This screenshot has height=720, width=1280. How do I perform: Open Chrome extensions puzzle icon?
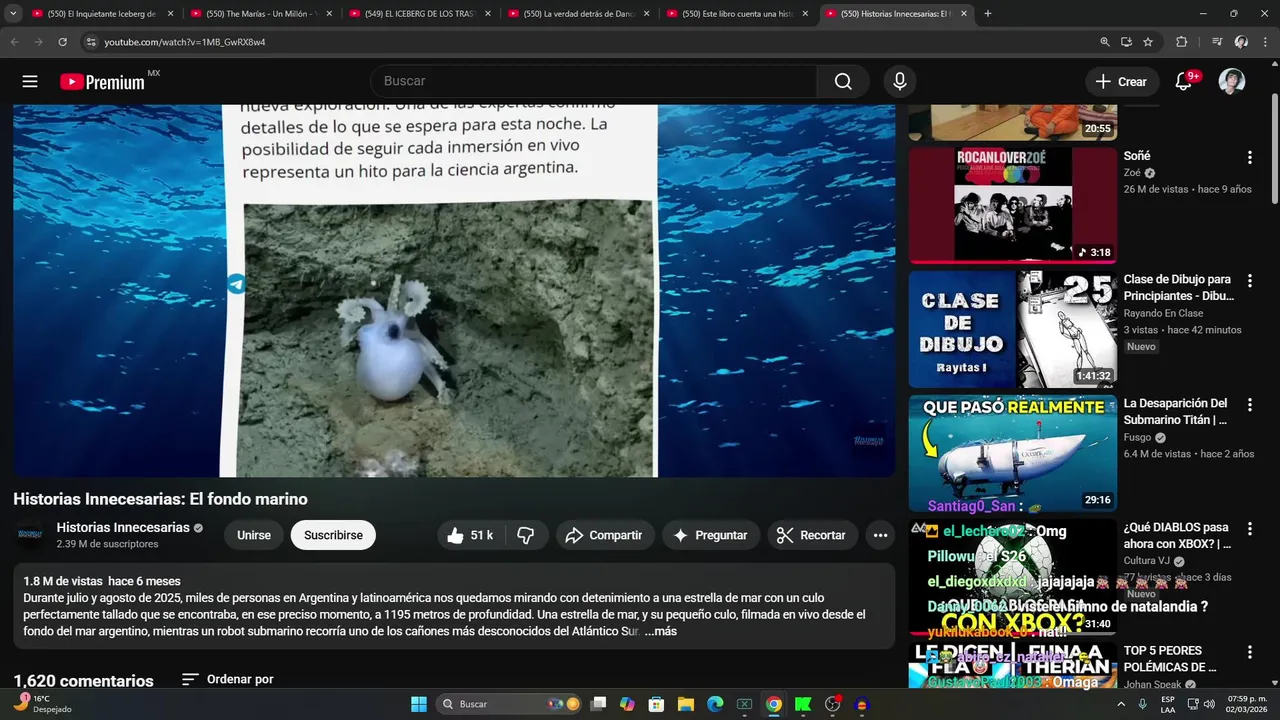coord(1181,42)
